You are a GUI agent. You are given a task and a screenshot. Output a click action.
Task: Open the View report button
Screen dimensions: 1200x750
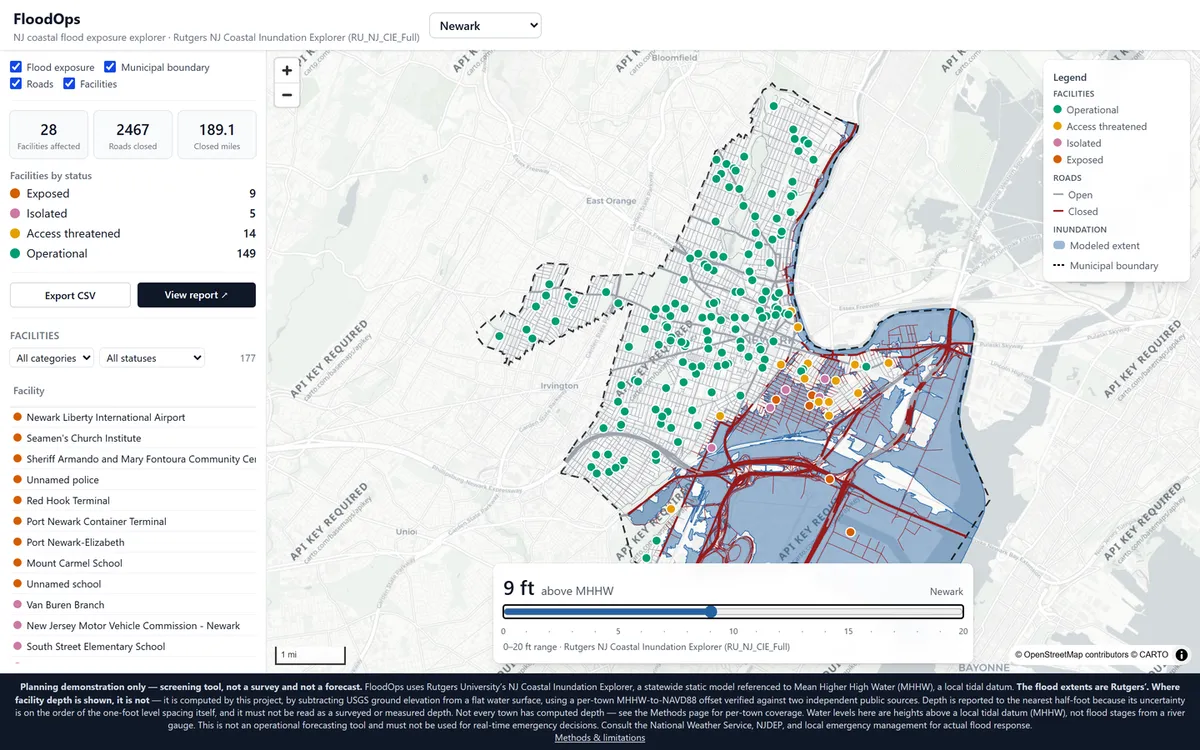click(196, 295)
